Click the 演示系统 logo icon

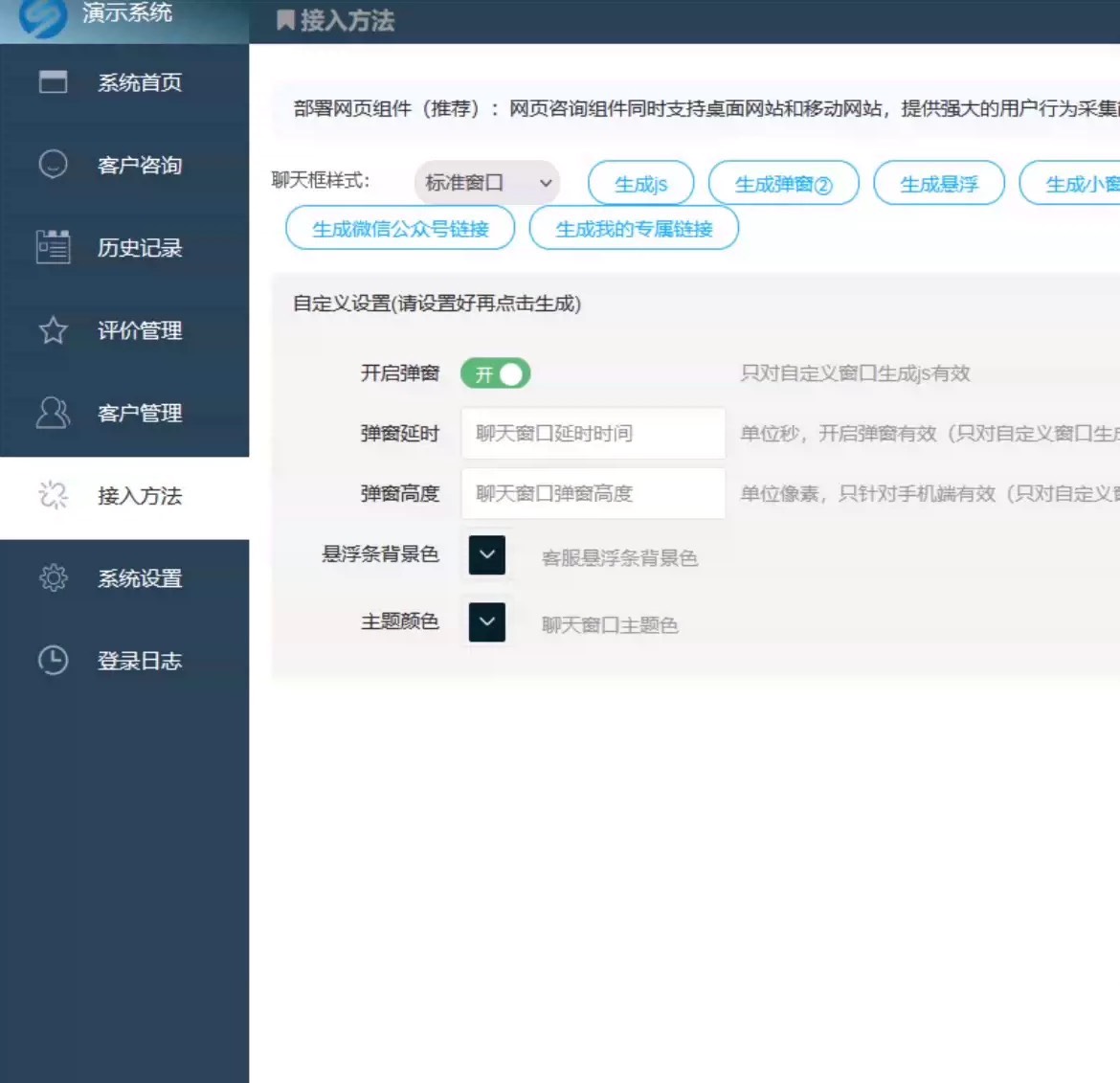click(43, 15)
